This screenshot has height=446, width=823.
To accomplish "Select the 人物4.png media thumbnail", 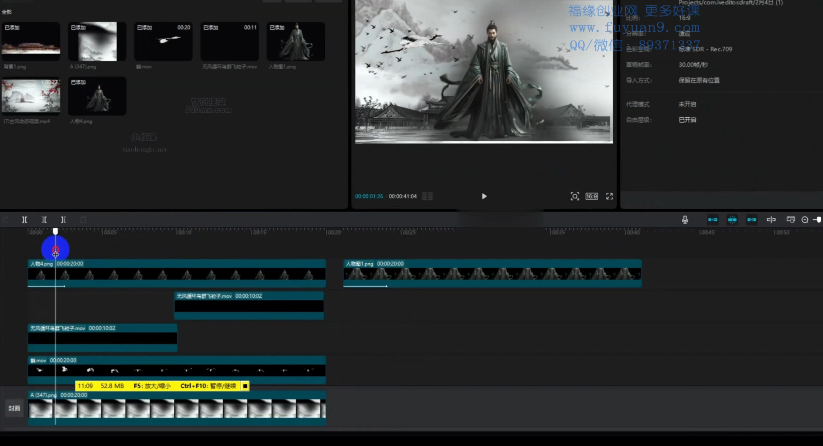I will coord(96,97).
